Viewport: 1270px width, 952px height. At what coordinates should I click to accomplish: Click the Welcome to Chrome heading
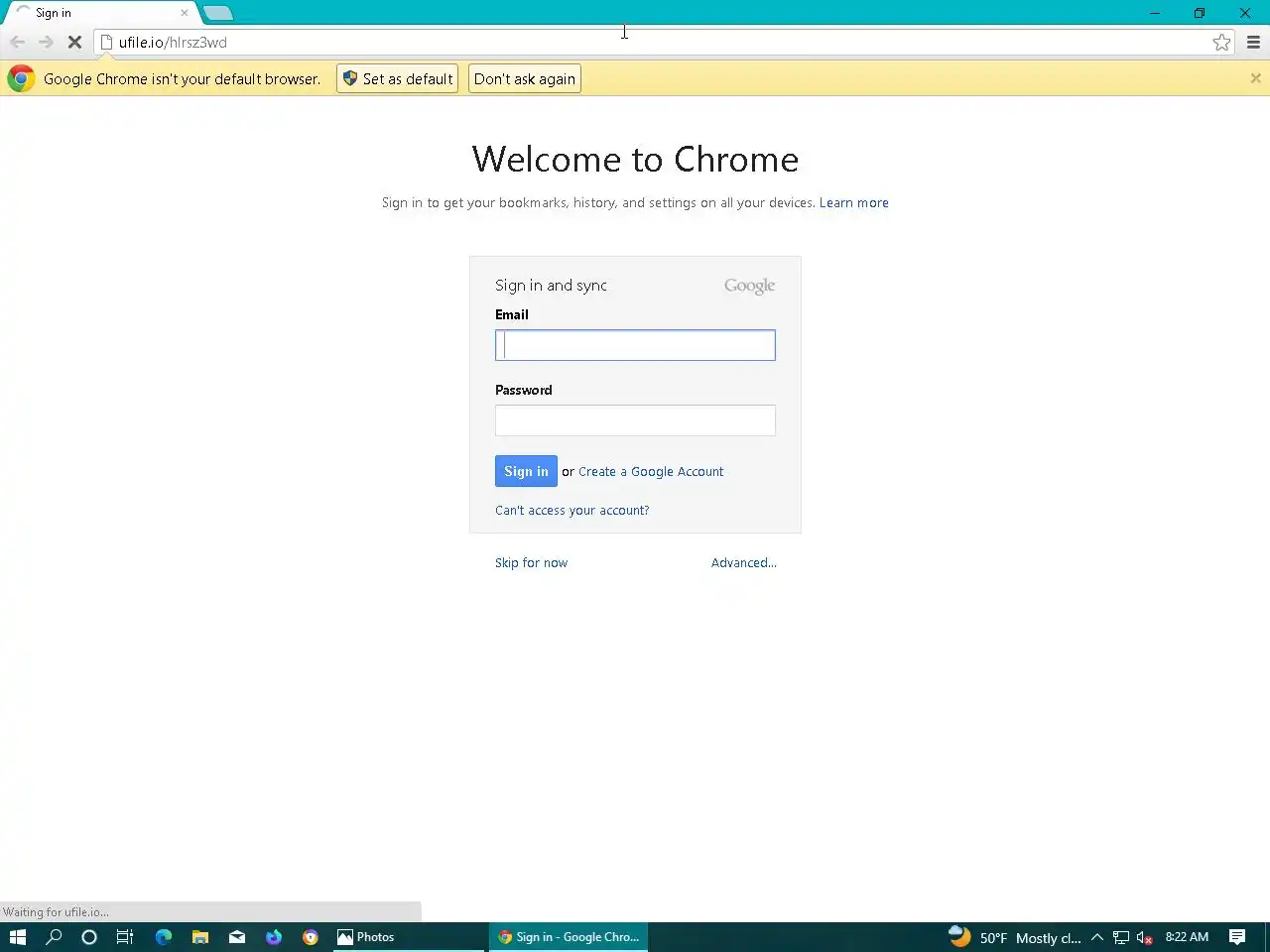click(635, 159)
